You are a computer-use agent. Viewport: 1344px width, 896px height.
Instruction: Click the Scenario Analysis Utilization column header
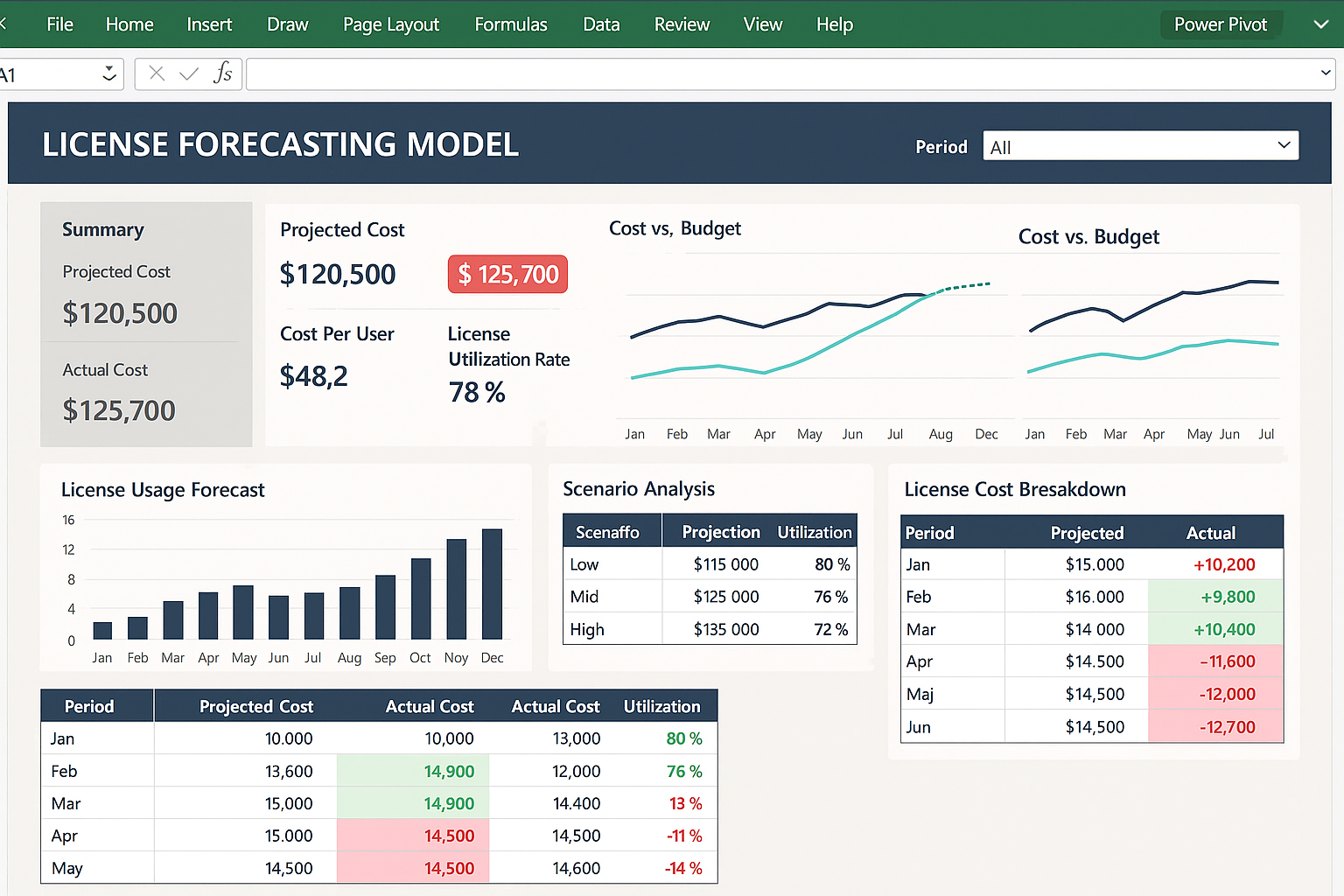pyautogui.click(x=814, y=532)
